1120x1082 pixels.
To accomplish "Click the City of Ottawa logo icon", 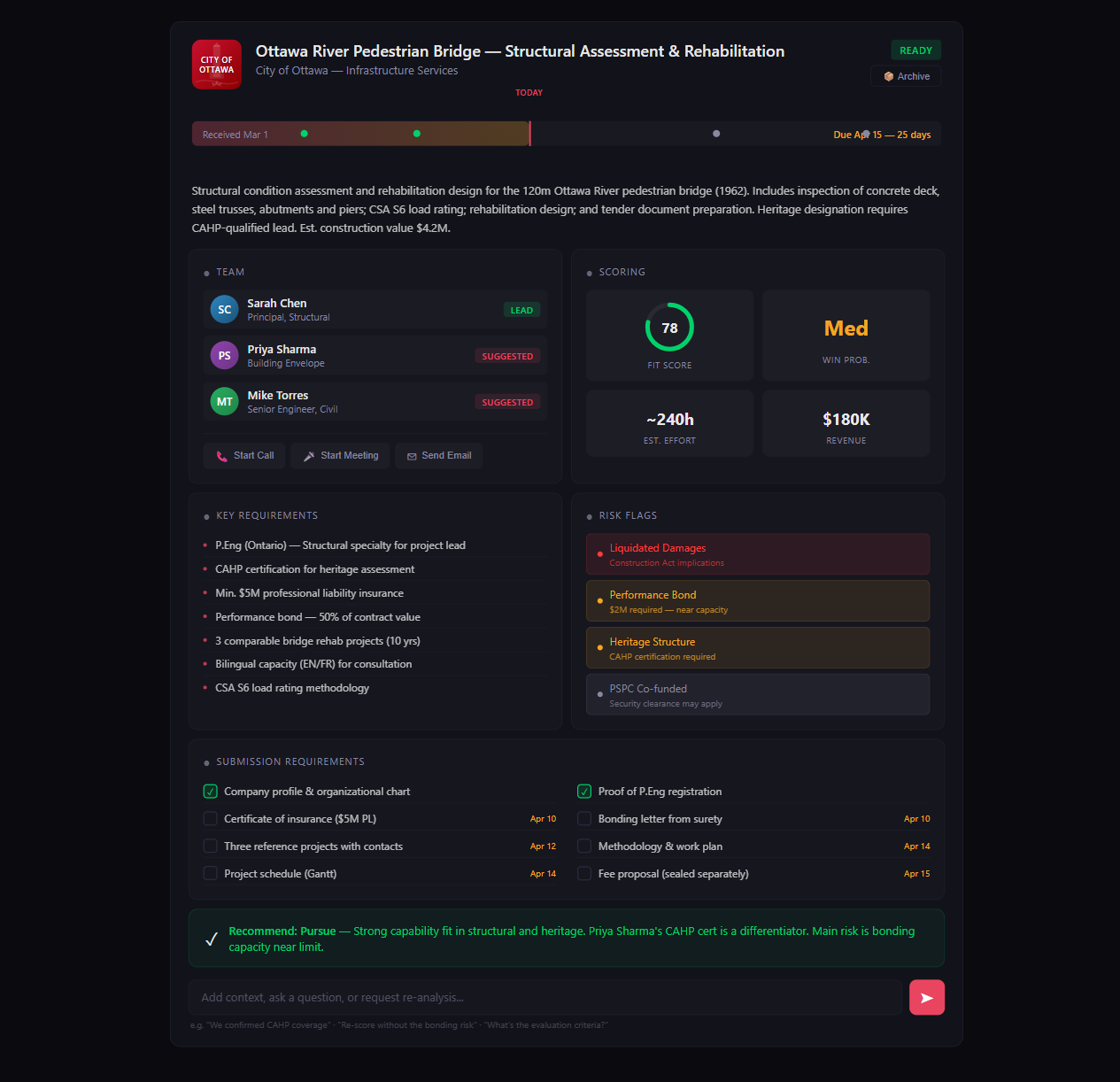I will pos(217,65).
